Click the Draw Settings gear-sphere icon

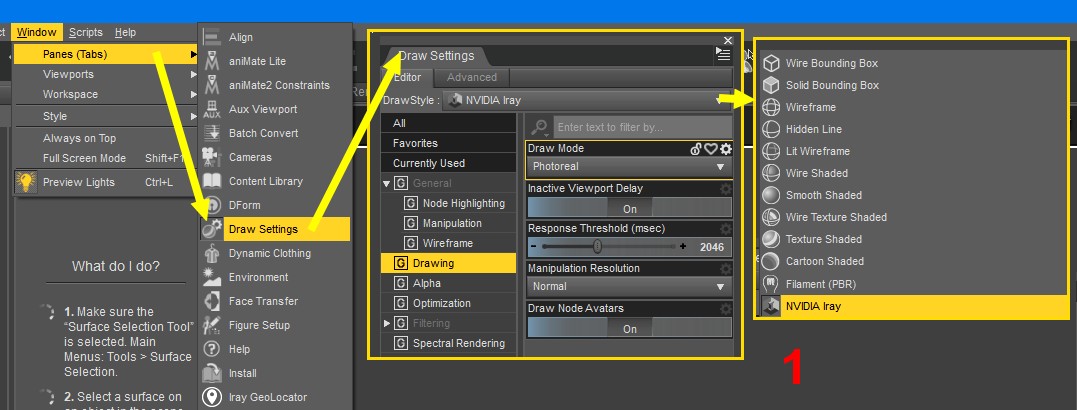[212, 229]
